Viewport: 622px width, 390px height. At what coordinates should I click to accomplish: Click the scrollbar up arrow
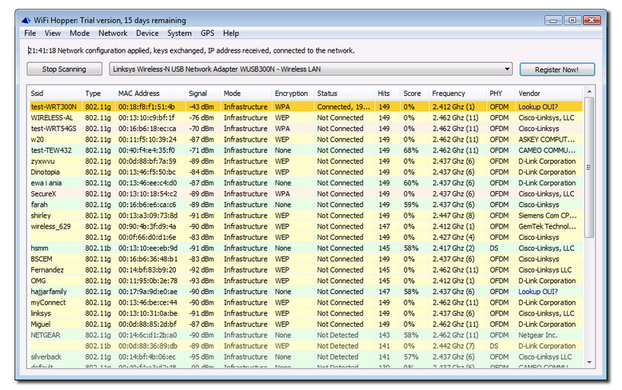(589, 92)
